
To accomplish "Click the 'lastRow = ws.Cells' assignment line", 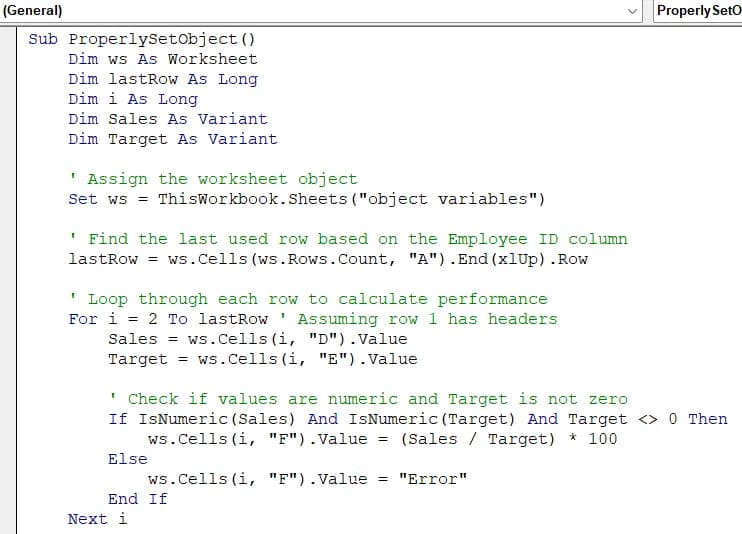I will tap(328, 259).
